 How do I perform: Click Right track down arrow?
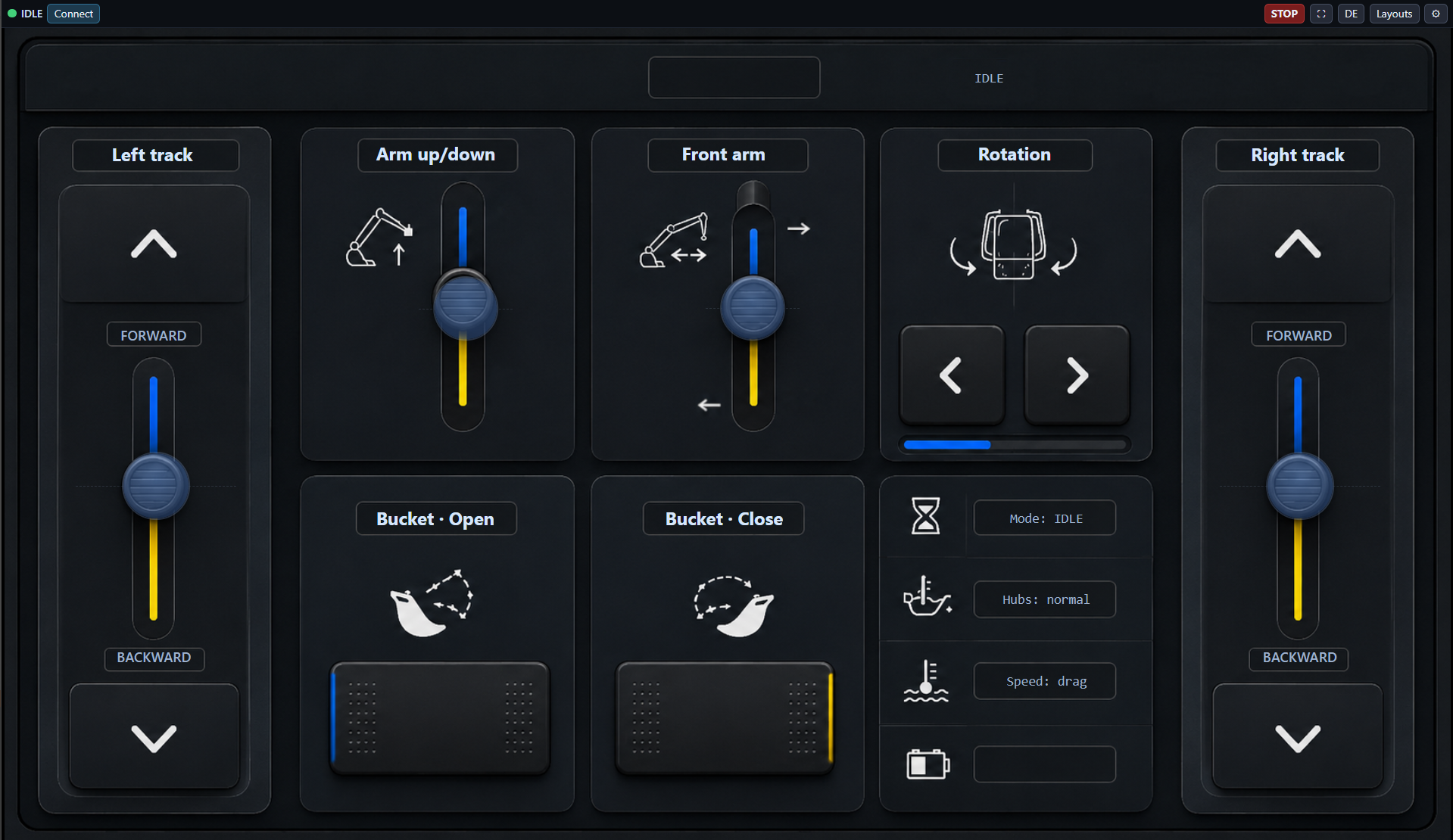click(1298, 738)
